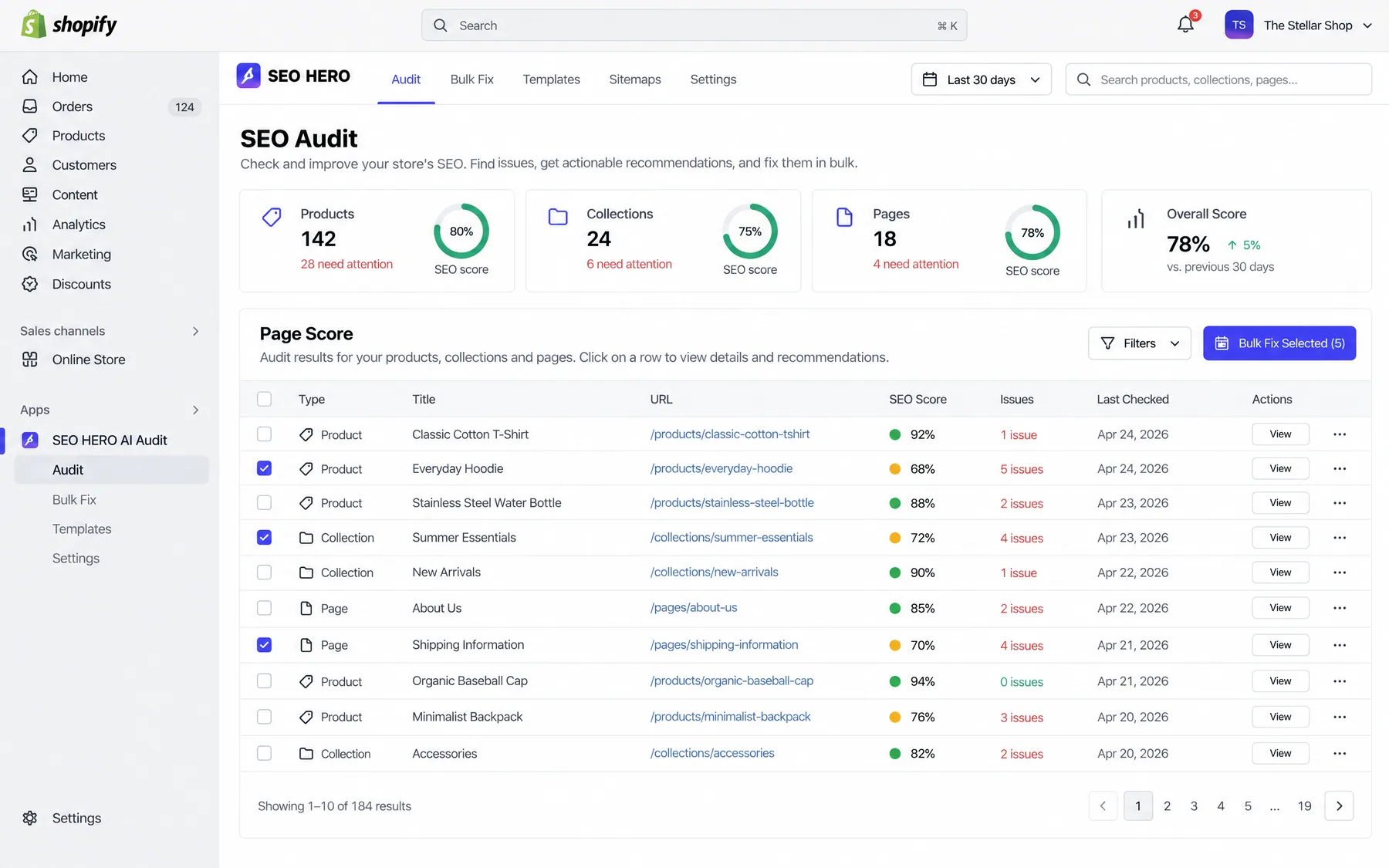This screenshot has width=1389, height=868.
Task: Uncheck the Summer Essentials row checkbox
Action: tap(264, 538)
